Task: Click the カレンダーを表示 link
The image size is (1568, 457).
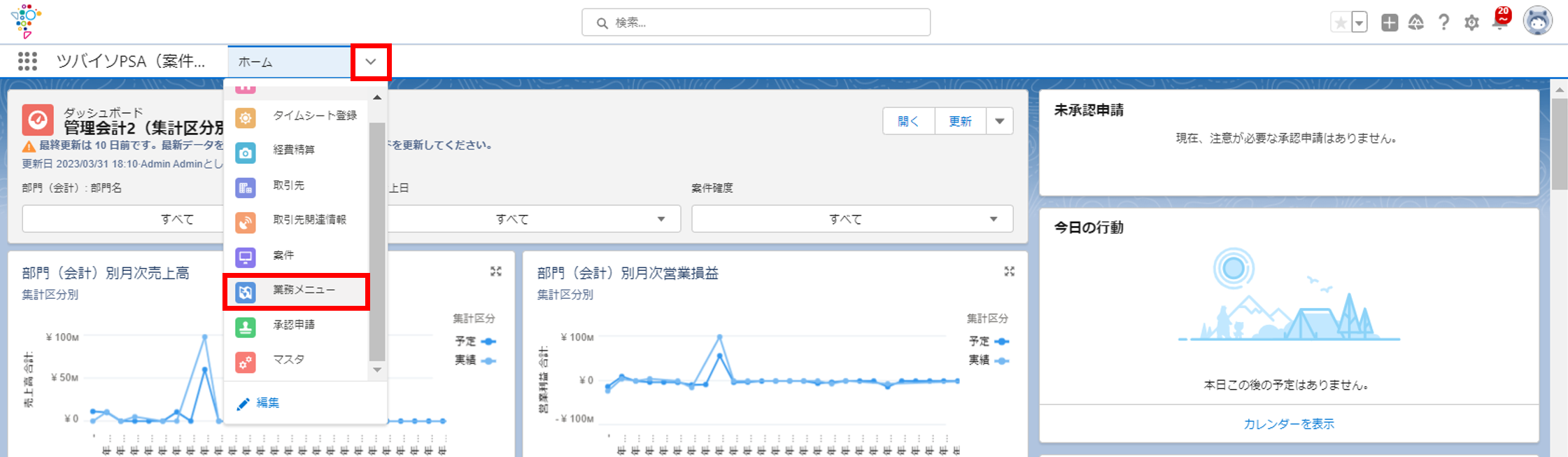Action: click(1288, 424)
